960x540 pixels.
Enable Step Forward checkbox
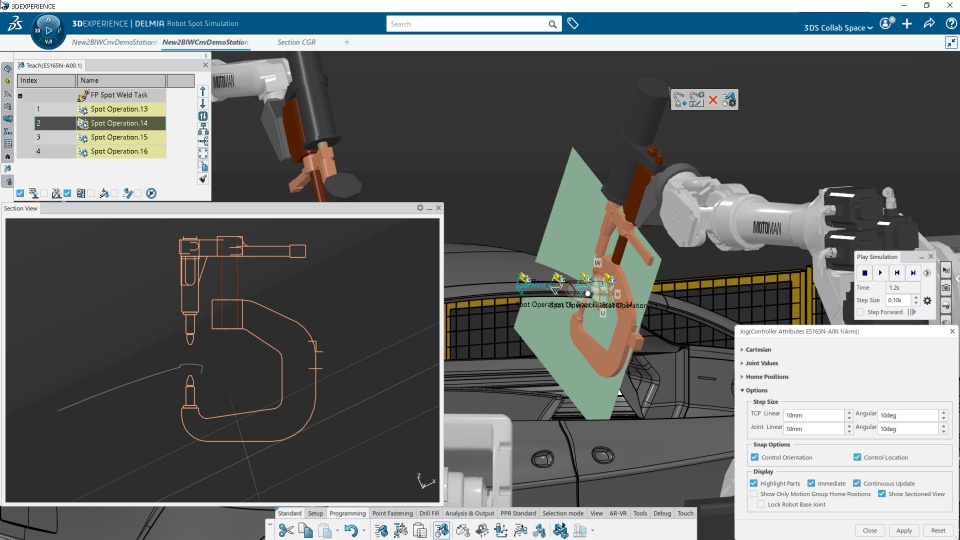pyautogui.click(x=861, y=312)
